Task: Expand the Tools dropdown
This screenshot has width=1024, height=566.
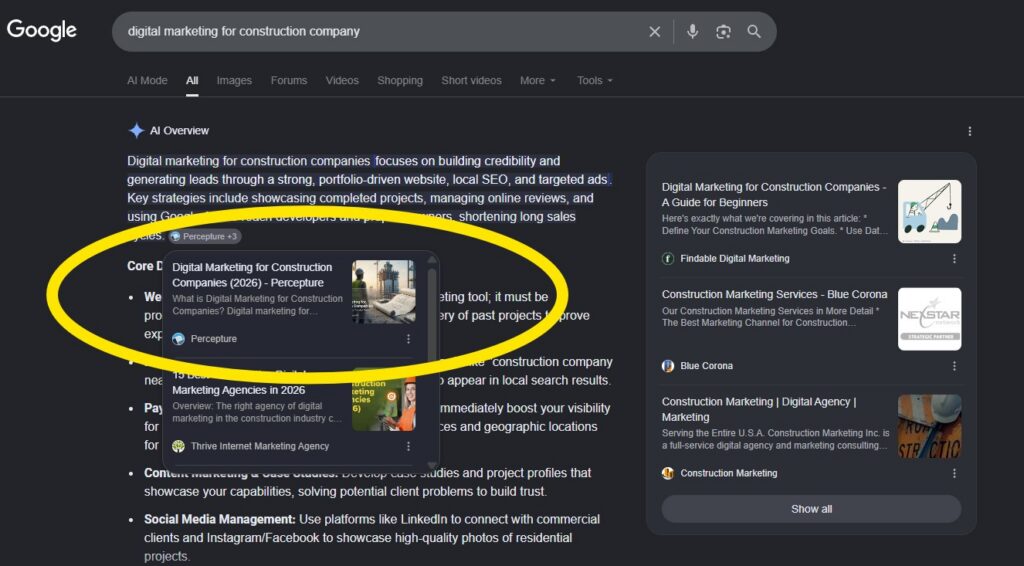Action: (594, 80)
